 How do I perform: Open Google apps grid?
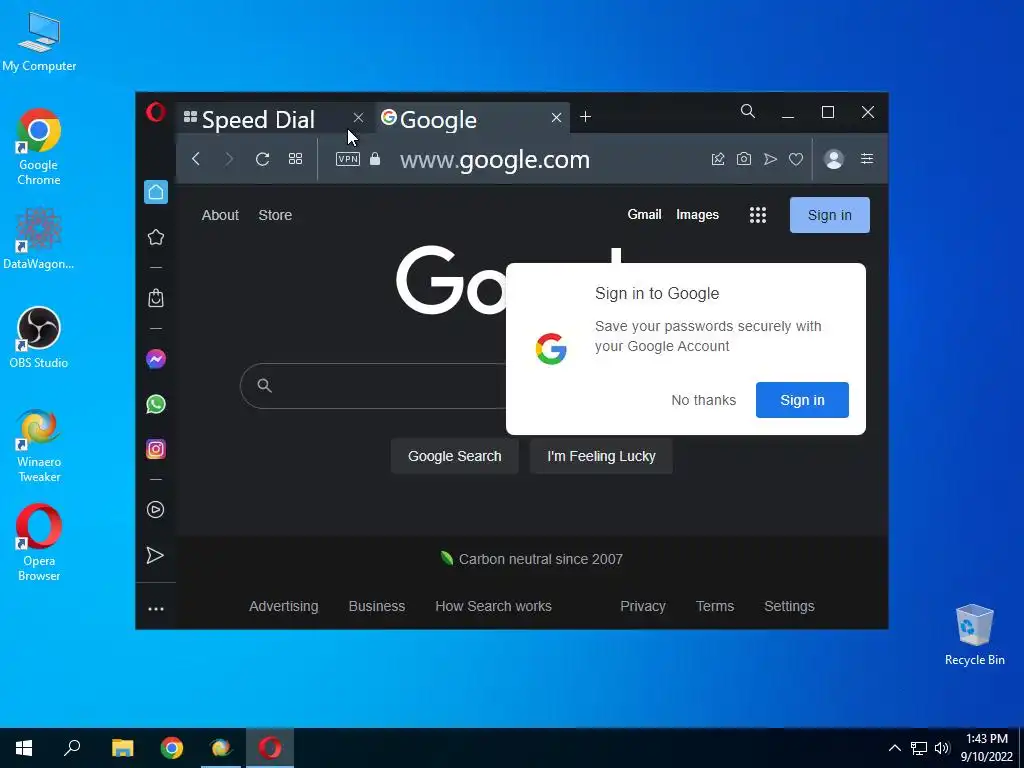click(x=758, y=215)
